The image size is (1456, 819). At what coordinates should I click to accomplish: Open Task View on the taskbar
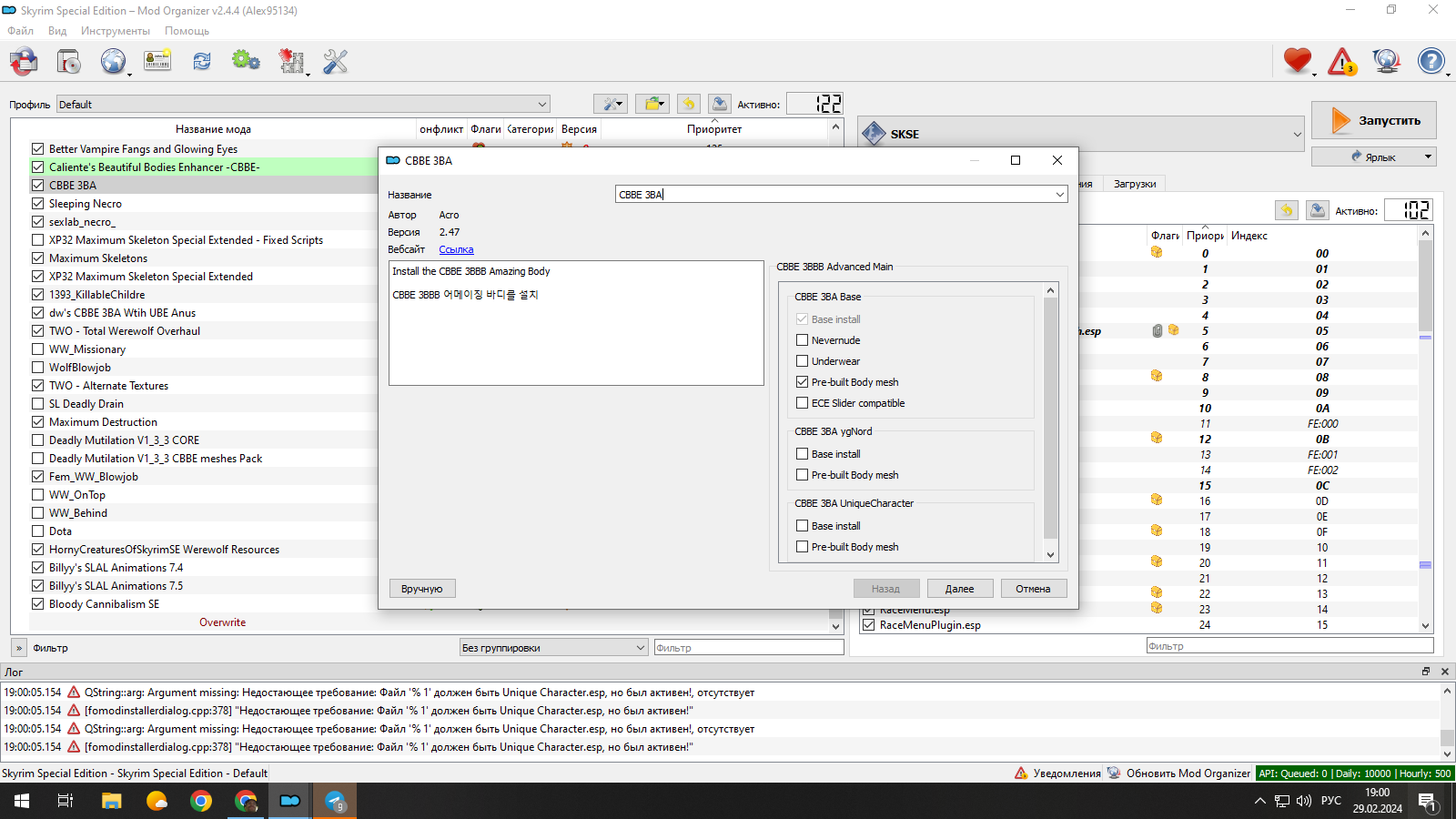point(66,801)
